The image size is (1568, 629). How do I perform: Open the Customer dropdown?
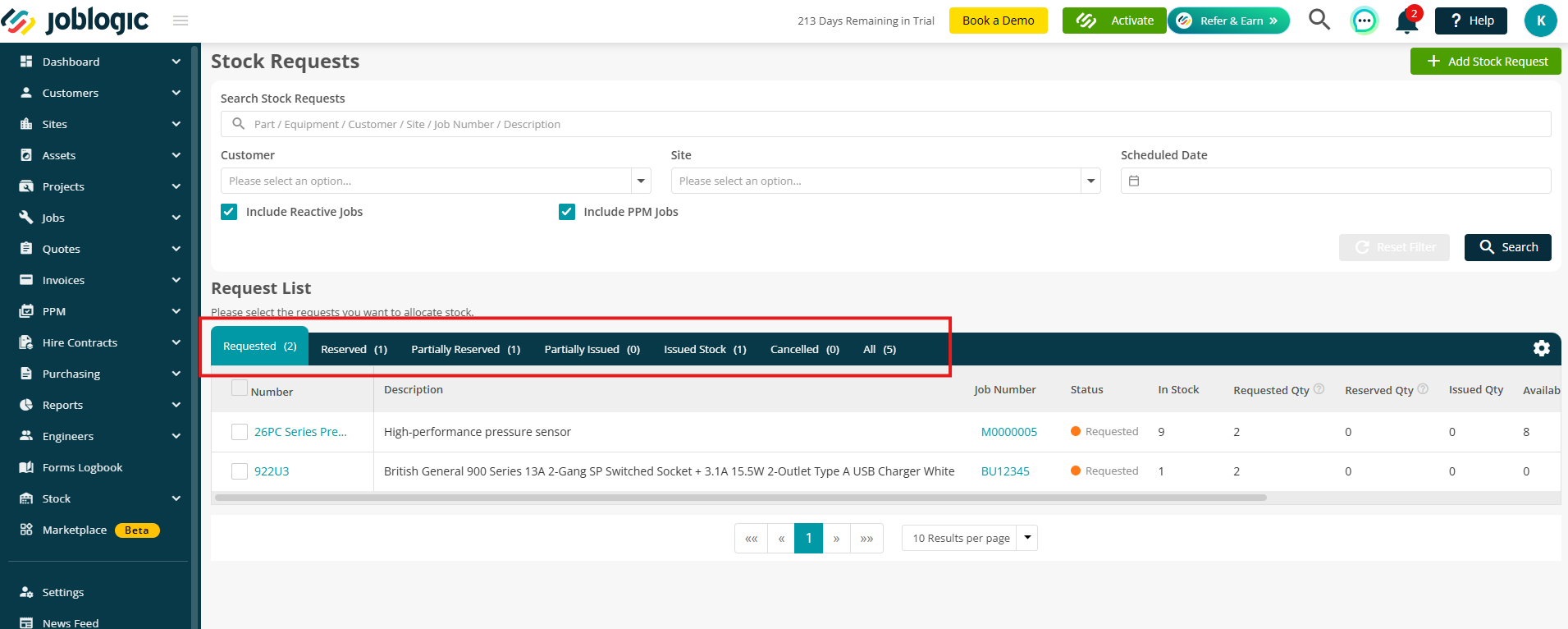436,181
